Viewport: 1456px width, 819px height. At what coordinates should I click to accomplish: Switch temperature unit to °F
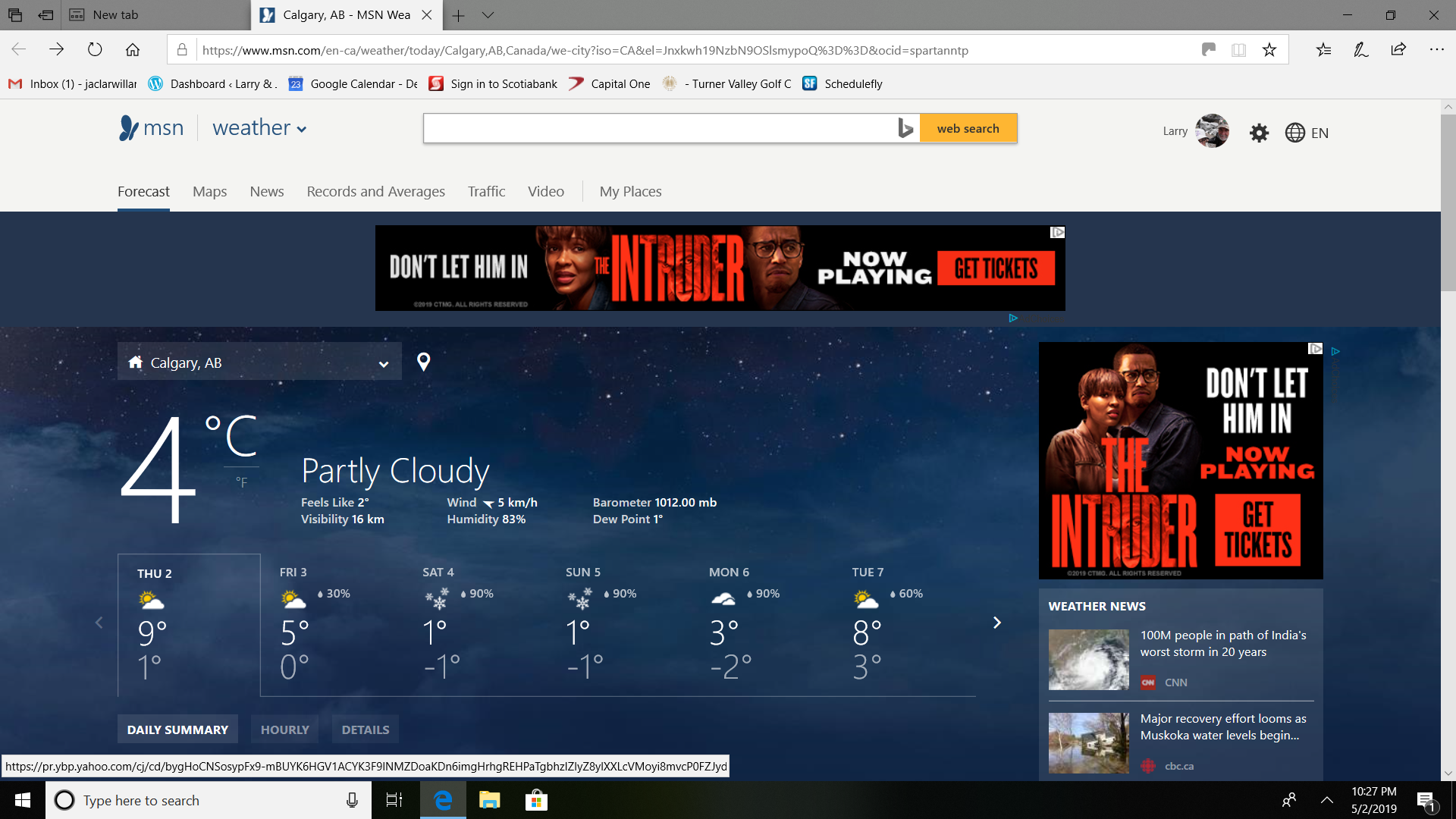(x=241, y=482)
